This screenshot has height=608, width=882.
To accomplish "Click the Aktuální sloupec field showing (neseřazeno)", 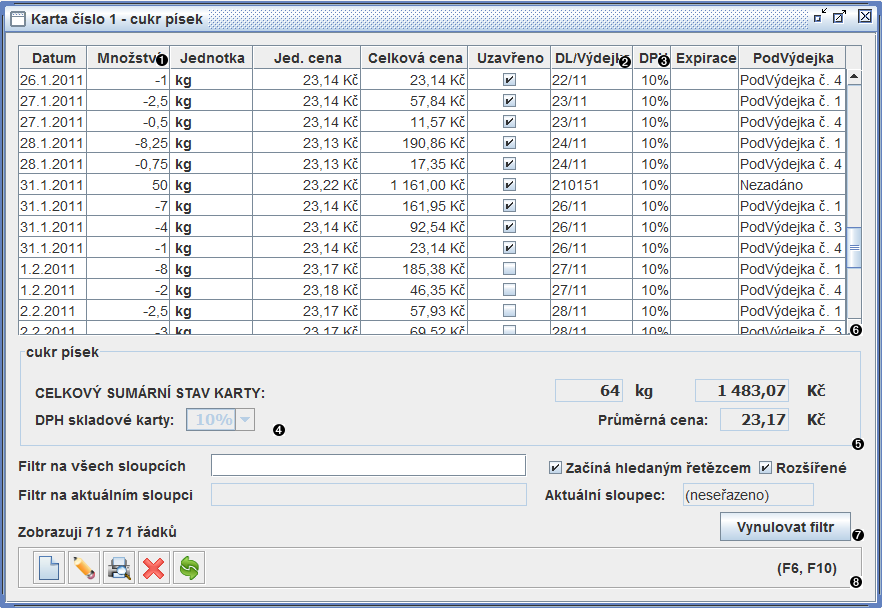I will 747,495.
